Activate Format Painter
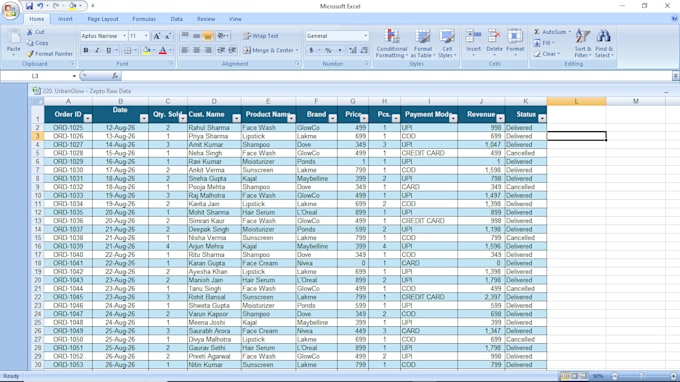Screen dimensions: 680x382 tap(49, 54)
